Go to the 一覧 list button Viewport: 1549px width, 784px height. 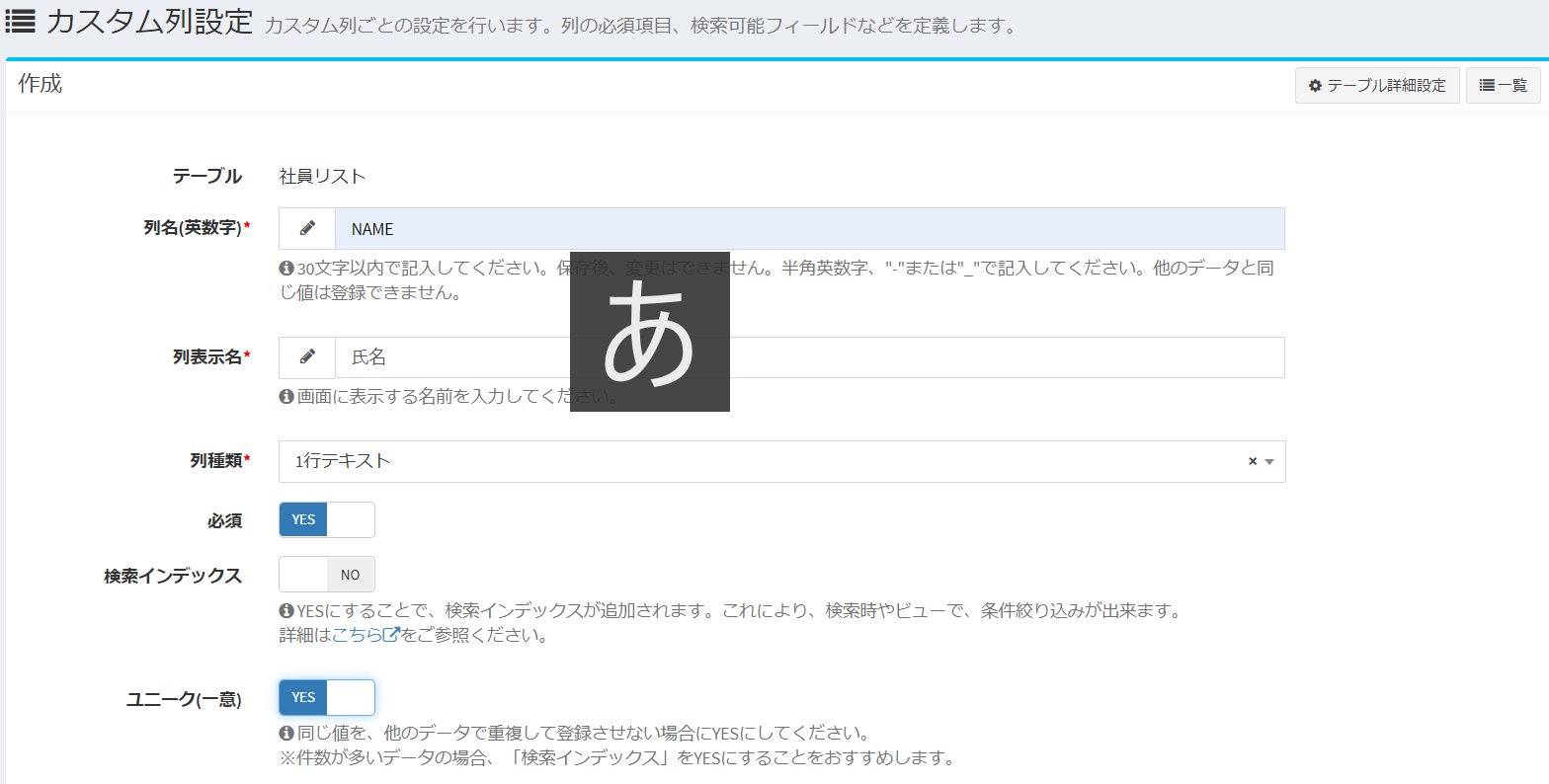pos(1503,86)
